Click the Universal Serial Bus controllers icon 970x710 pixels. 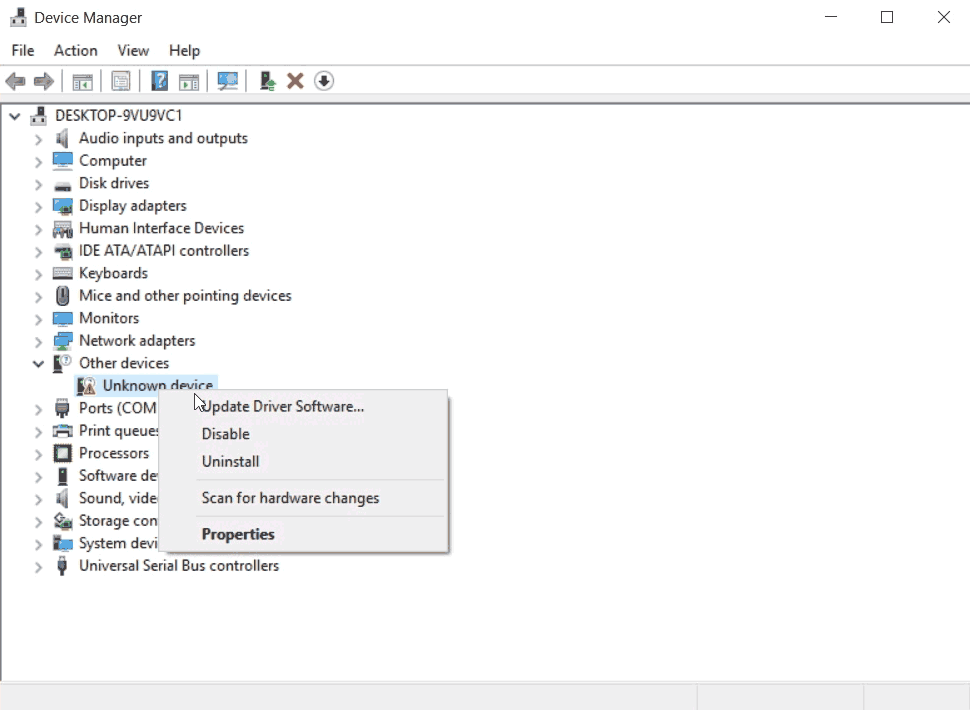pyautogui.click(x=62, y=566)
